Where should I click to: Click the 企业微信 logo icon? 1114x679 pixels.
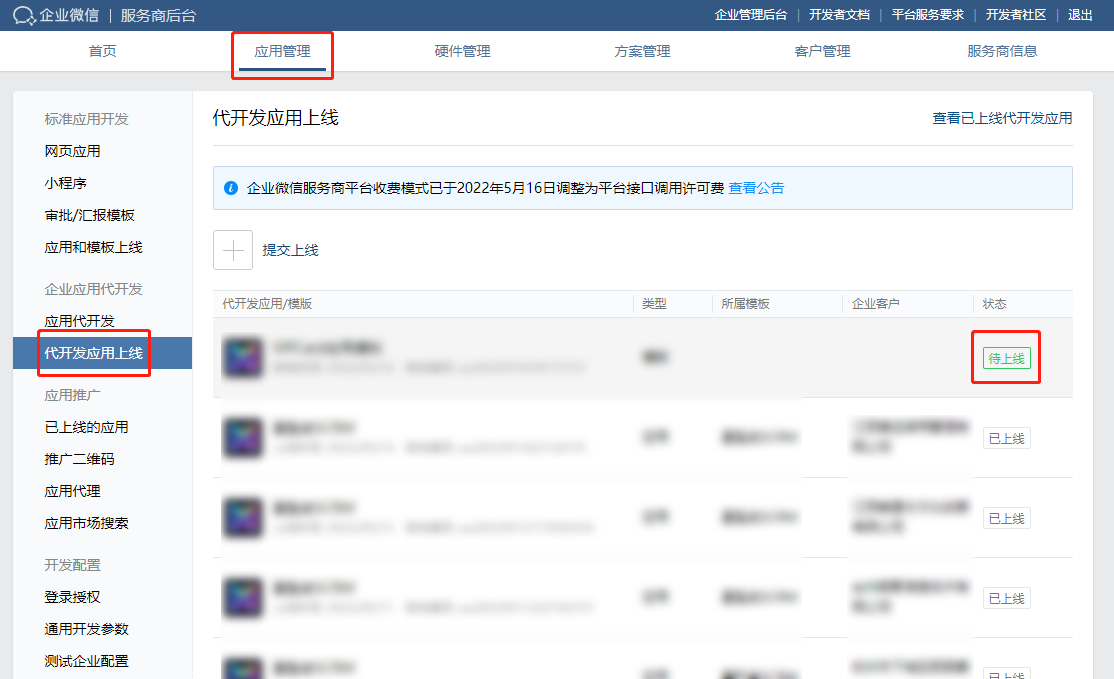(24, 15)
